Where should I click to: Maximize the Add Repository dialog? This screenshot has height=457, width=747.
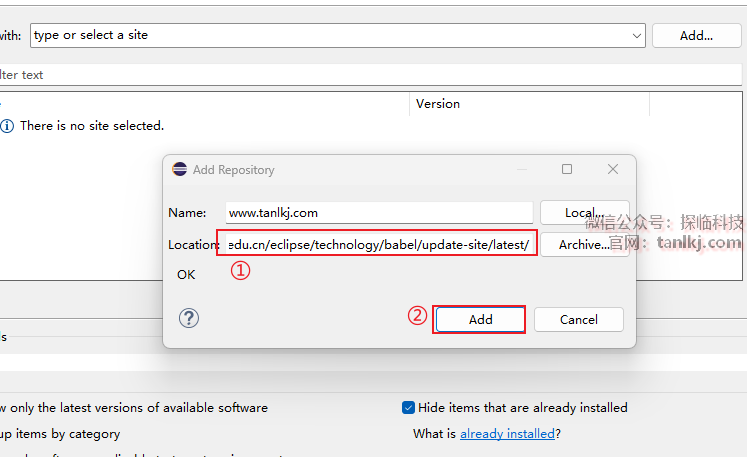[567, 169]
